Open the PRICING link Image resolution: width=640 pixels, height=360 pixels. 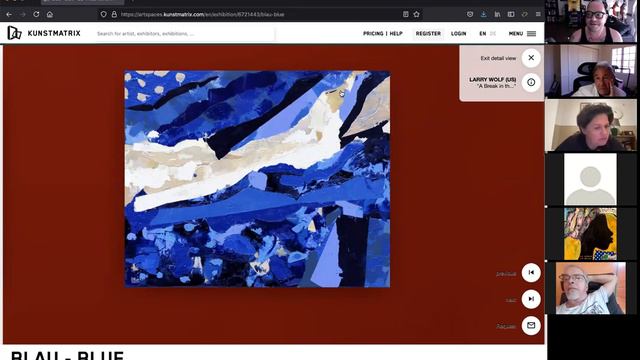373,33
